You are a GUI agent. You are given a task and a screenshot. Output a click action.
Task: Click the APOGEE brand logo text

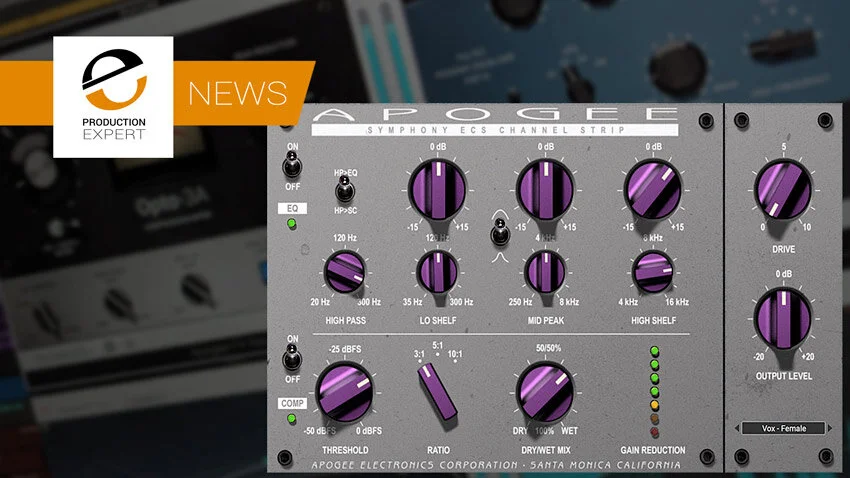click(495, 114)
